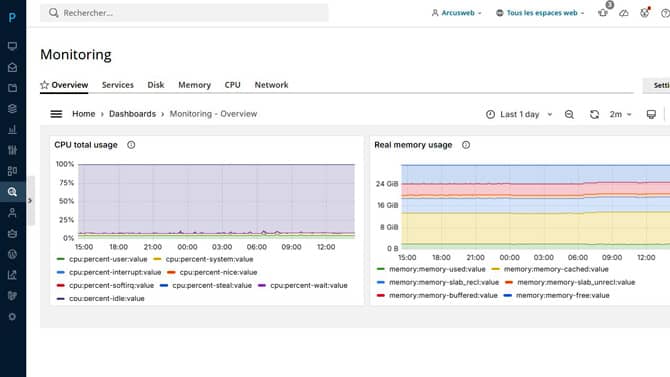Switch to the CPU tab
670x377 pixels.
pyautogui.click(x=232, y=85)
